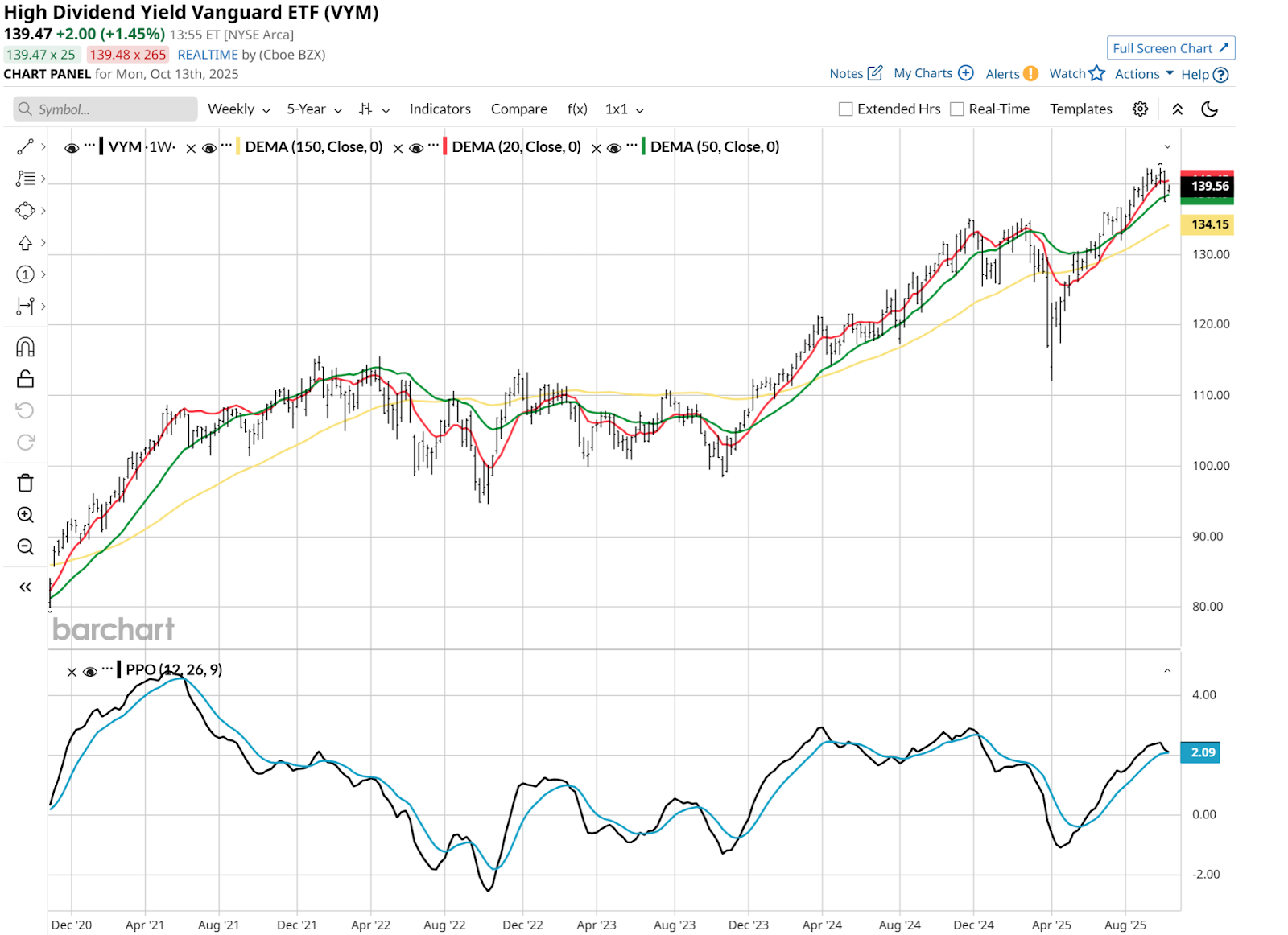This screenshot has width=1288, height=935.
Task: Switch to dark mode moon icon
Action: click(x=1209, y=109)
